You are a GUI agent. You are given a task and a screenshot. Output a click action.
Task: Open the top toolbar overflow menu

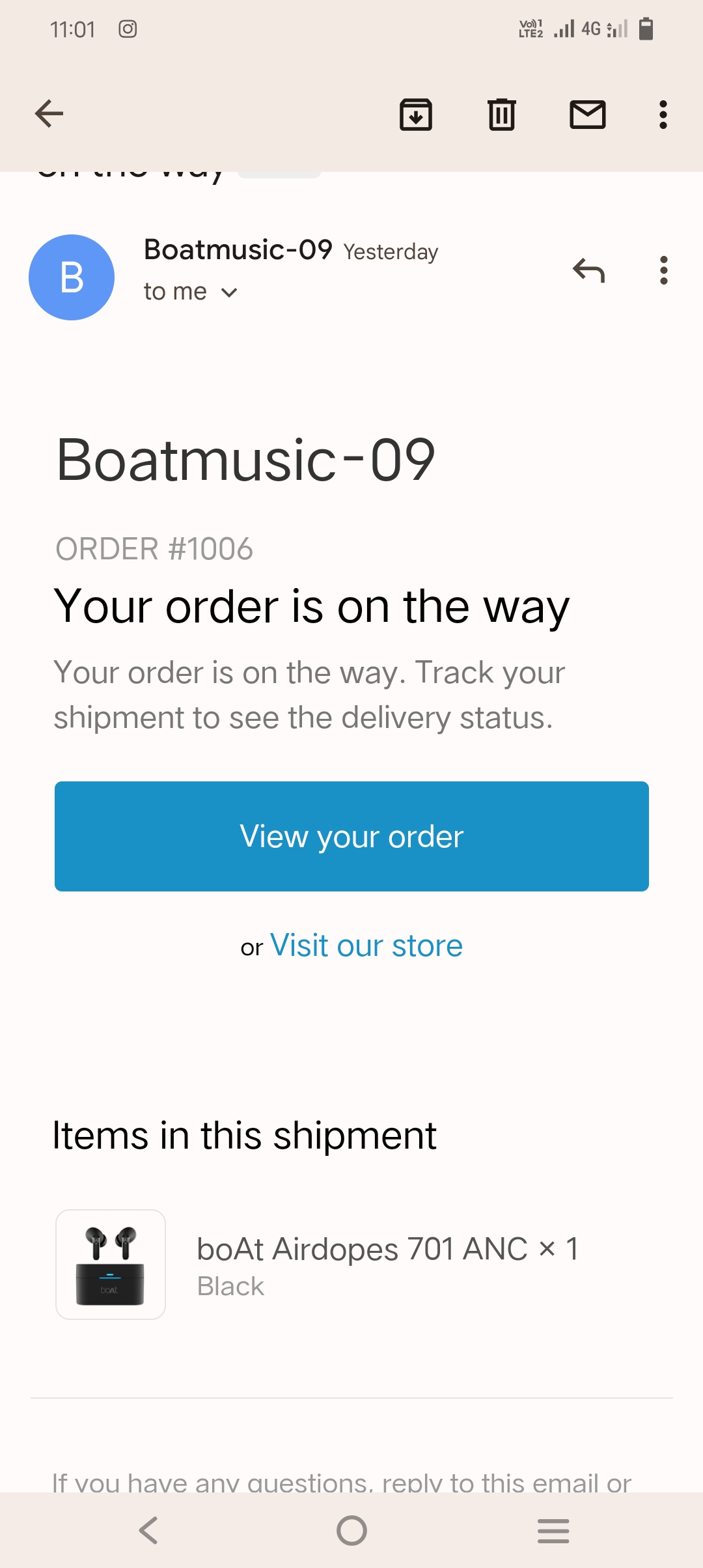(x=663, y=115)
